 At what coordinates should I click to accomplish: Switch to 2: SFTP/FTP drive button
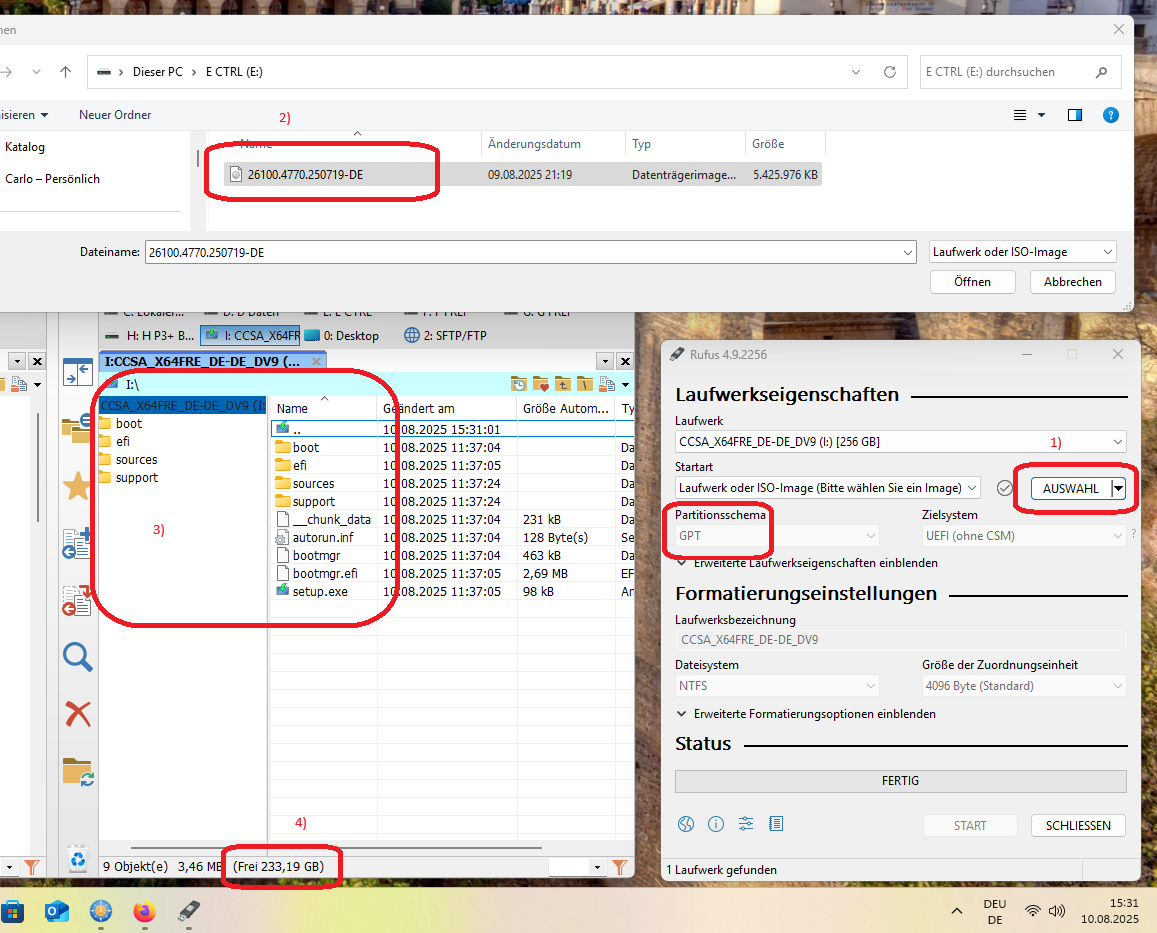tap(446, 335)
